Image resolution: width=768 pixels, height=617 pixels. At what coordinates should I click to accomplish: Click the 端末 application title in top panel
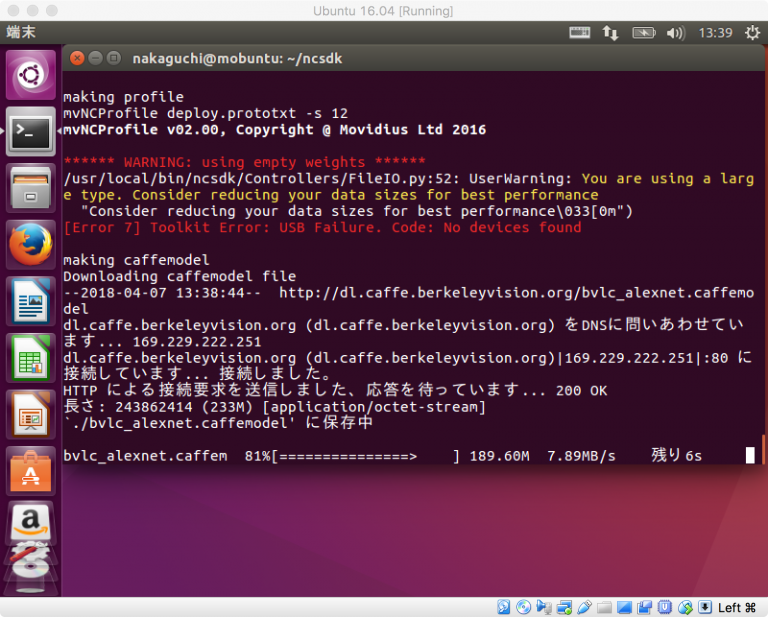[x=21, y=32]
